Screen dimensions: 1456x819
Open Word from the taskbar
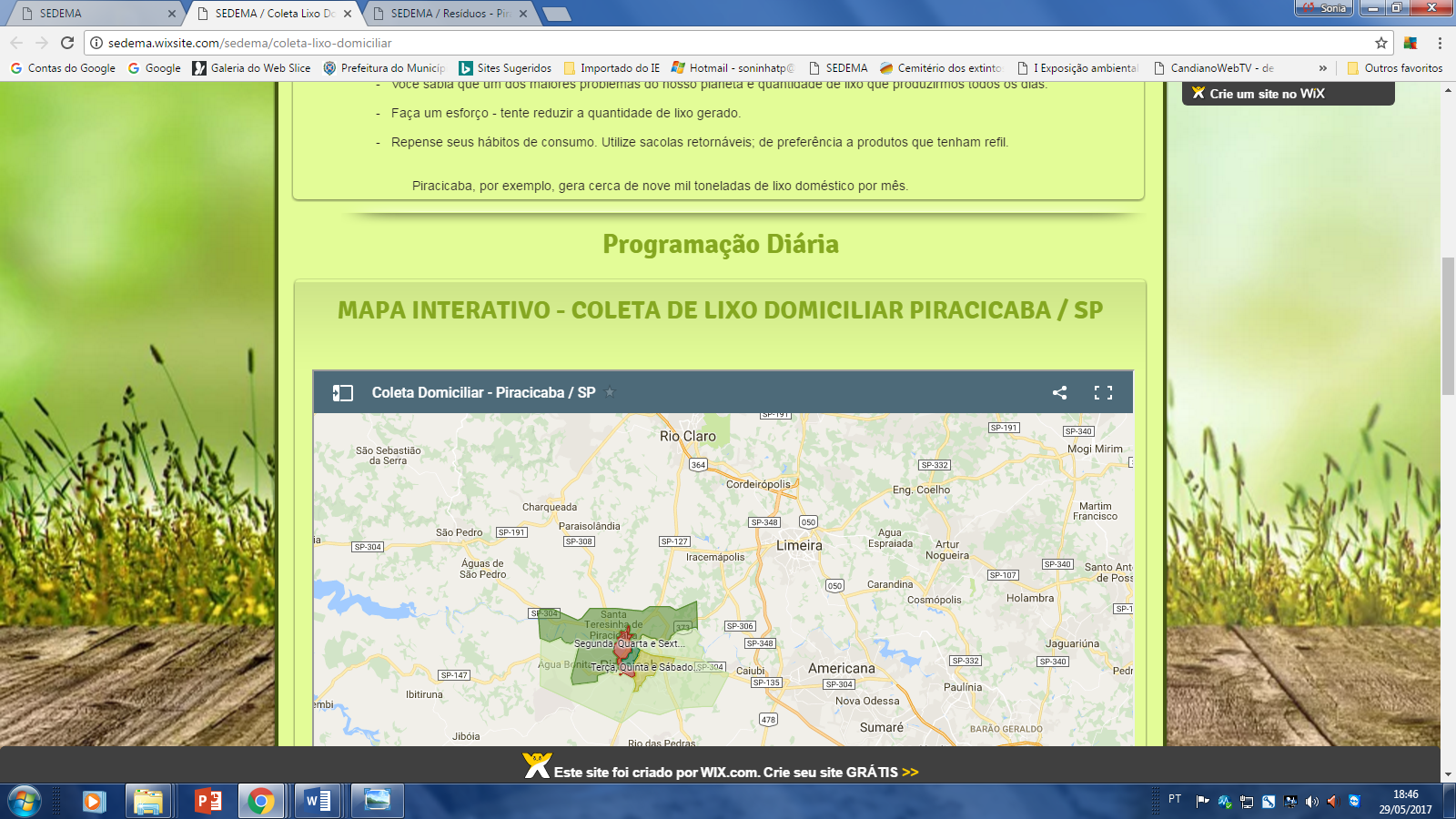[x=318, y=801]
